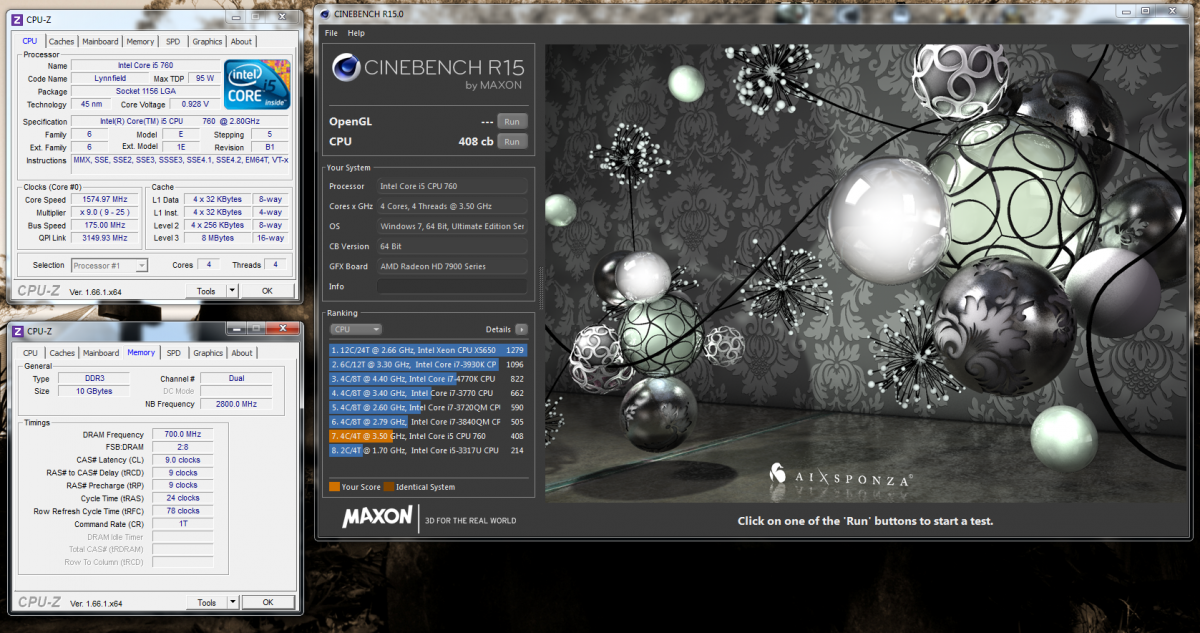Click the Intel Core i5 logo in CPU-Z
The height and width of the screenshot is (633, 1200).
pos(258,86)
